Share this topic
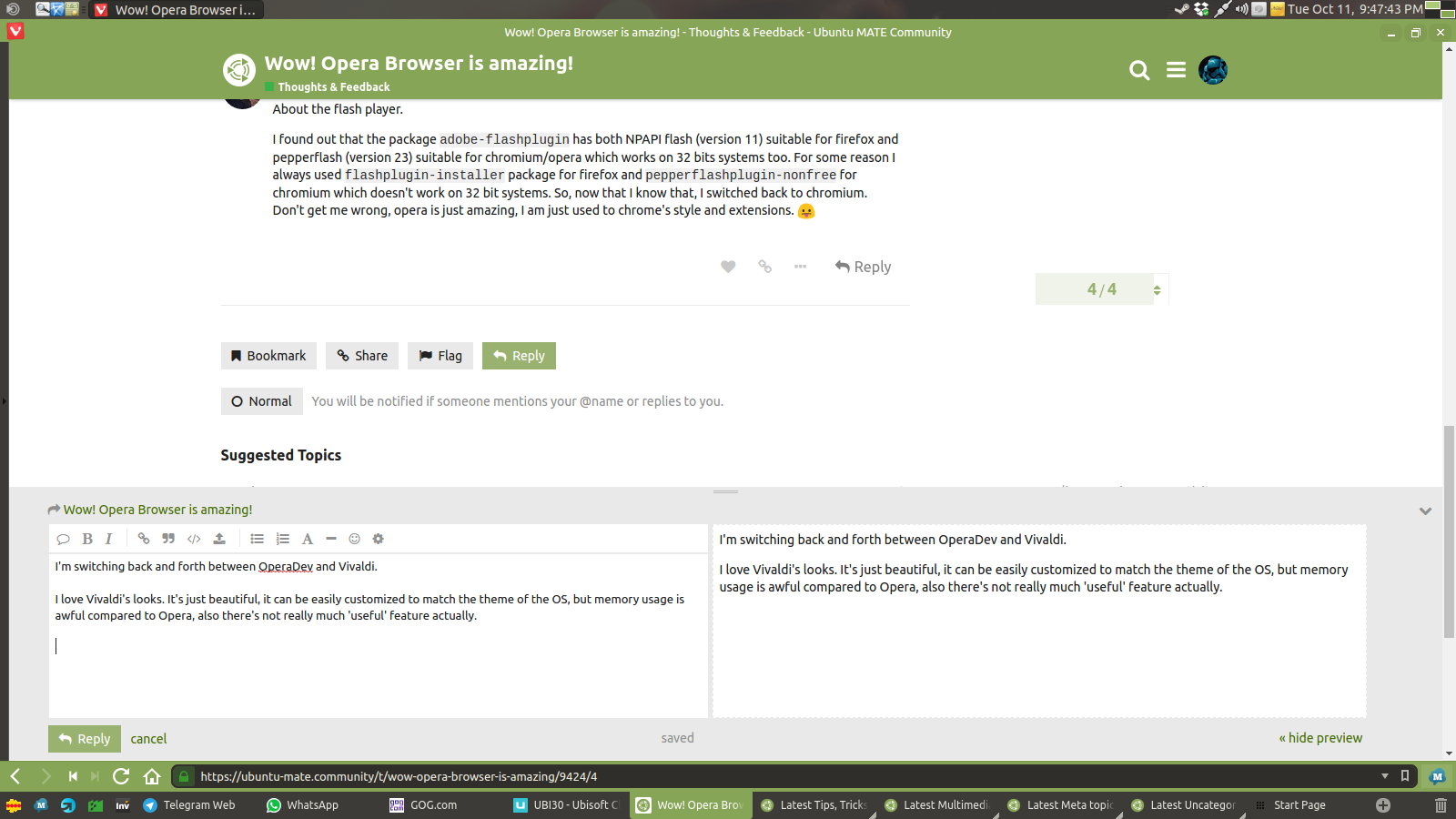This screenshot has height=819, width=1456. pos(362,356)
